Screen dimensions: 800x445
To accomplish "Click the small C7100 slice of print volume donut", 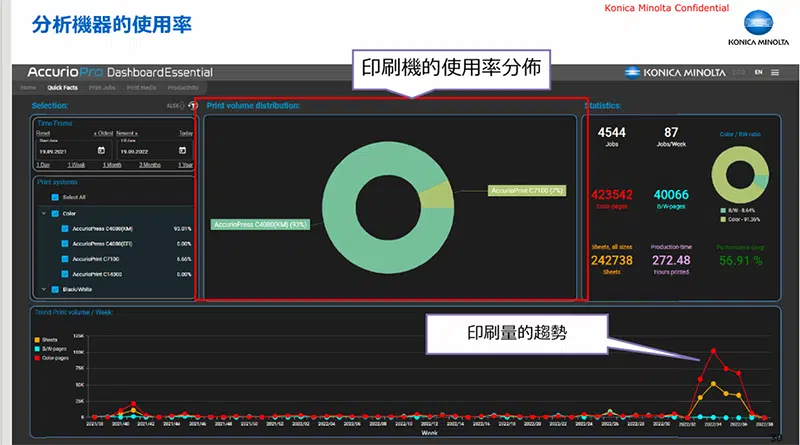I will [438, 196].
